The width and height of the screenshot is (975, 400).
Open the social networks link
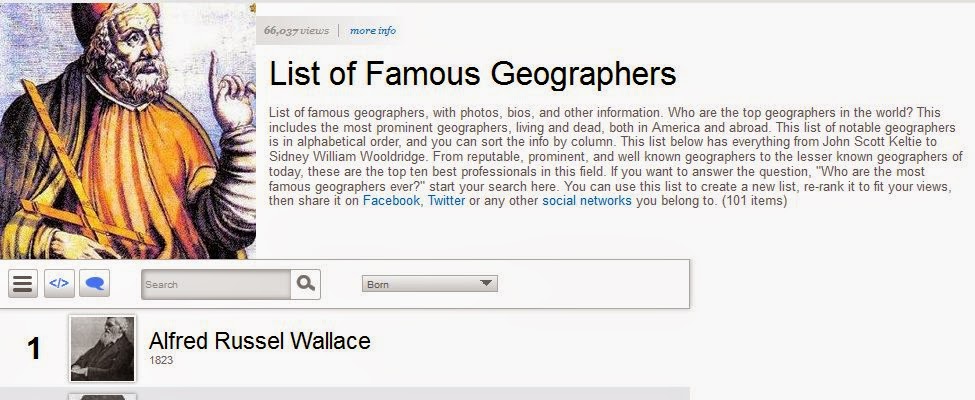point(587,201)
